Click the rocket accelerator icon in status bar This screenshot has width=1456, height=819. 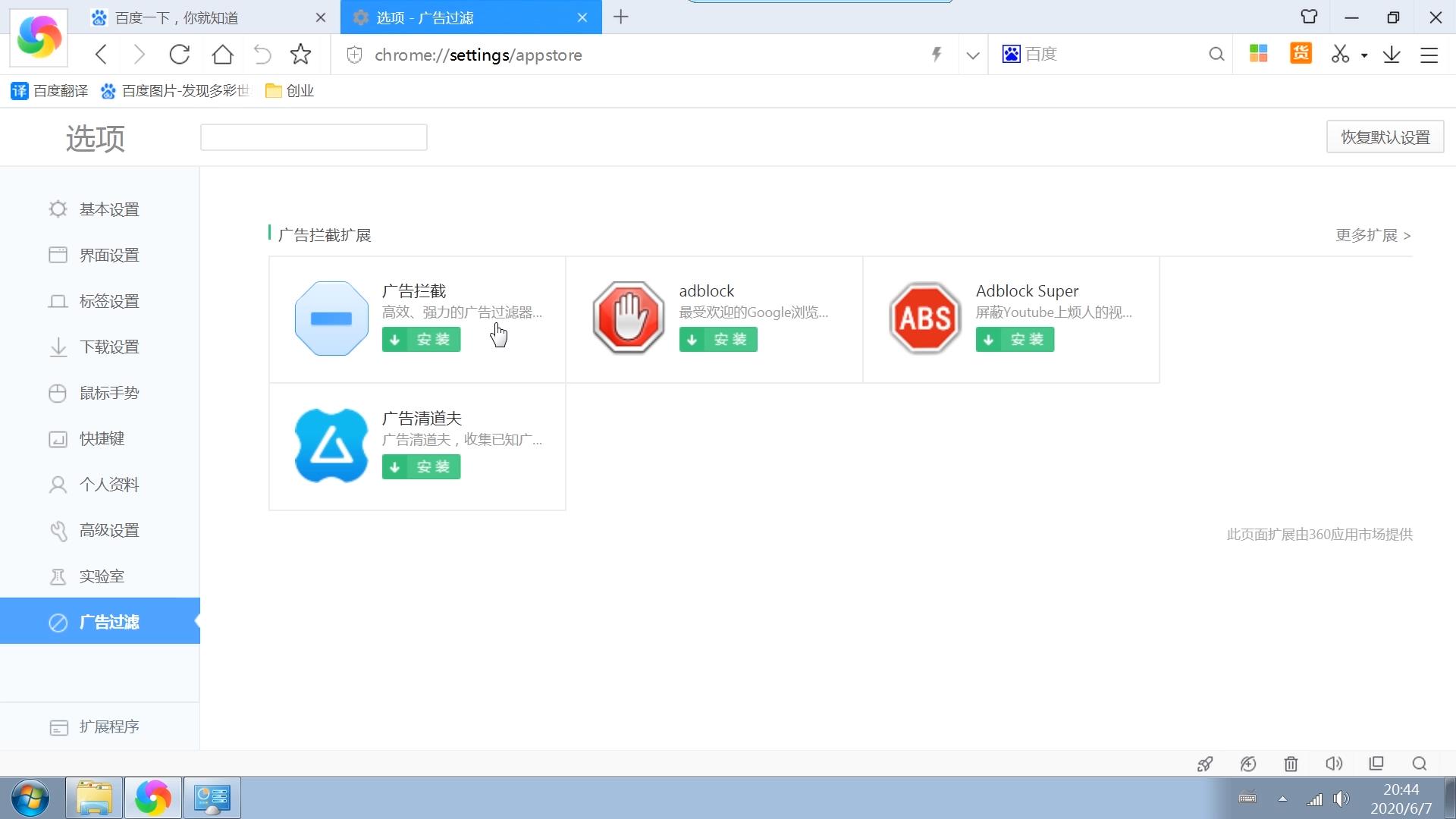(1204, 764)
